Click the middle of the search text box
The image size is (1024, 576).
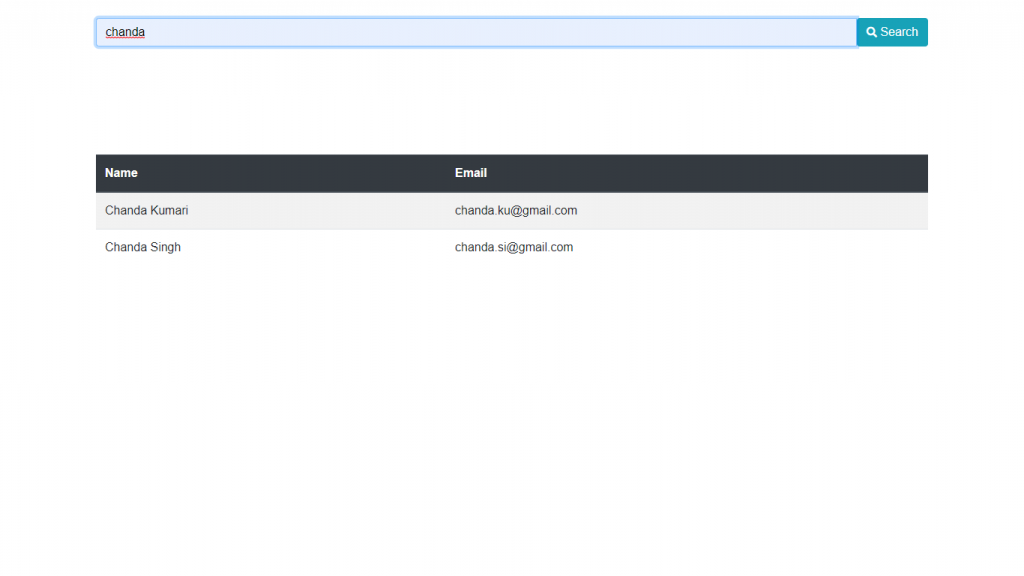476,32
